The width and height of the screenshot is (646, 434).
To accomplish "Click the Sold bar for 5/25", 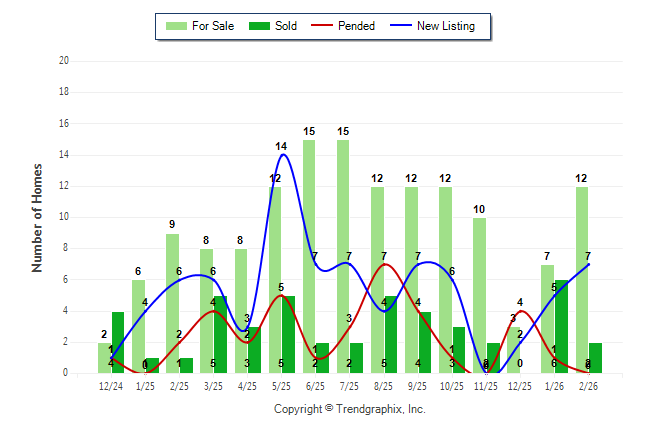I will click(x=289, y=334).
